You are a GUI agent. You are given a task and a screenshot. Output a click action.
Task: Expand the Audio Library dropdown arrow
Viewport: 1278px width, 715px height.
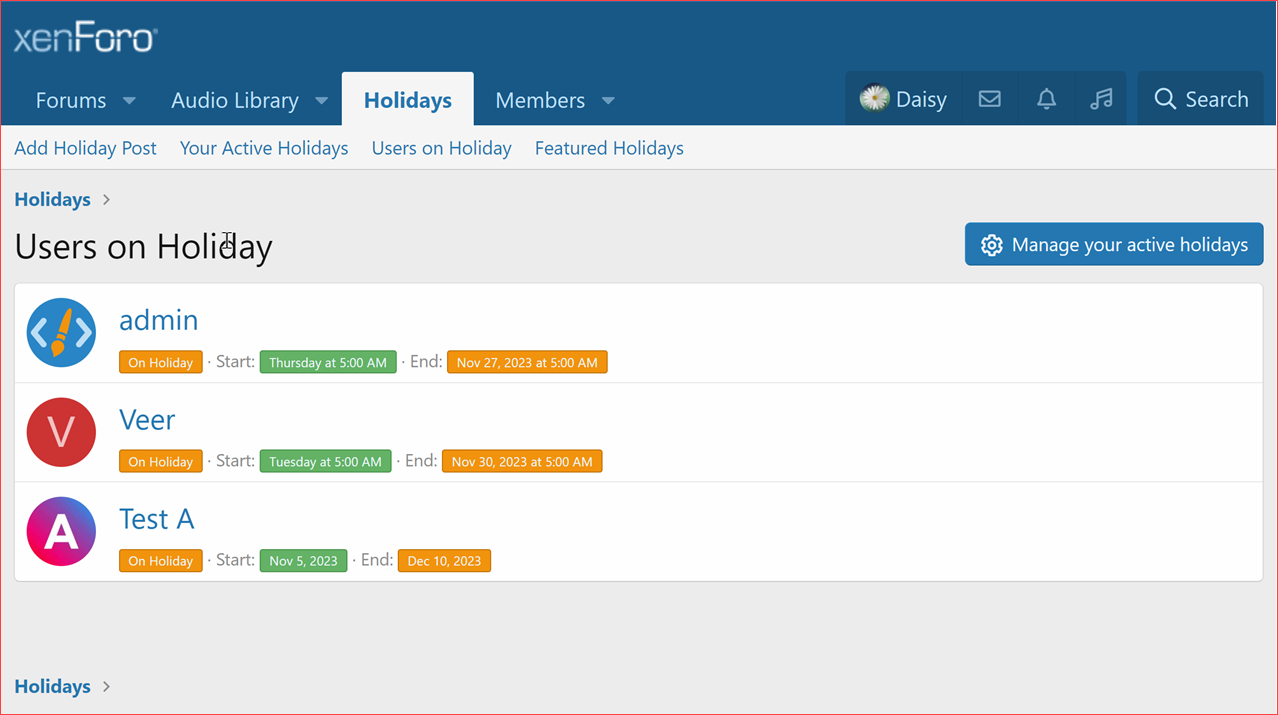(x=321, y=100)
